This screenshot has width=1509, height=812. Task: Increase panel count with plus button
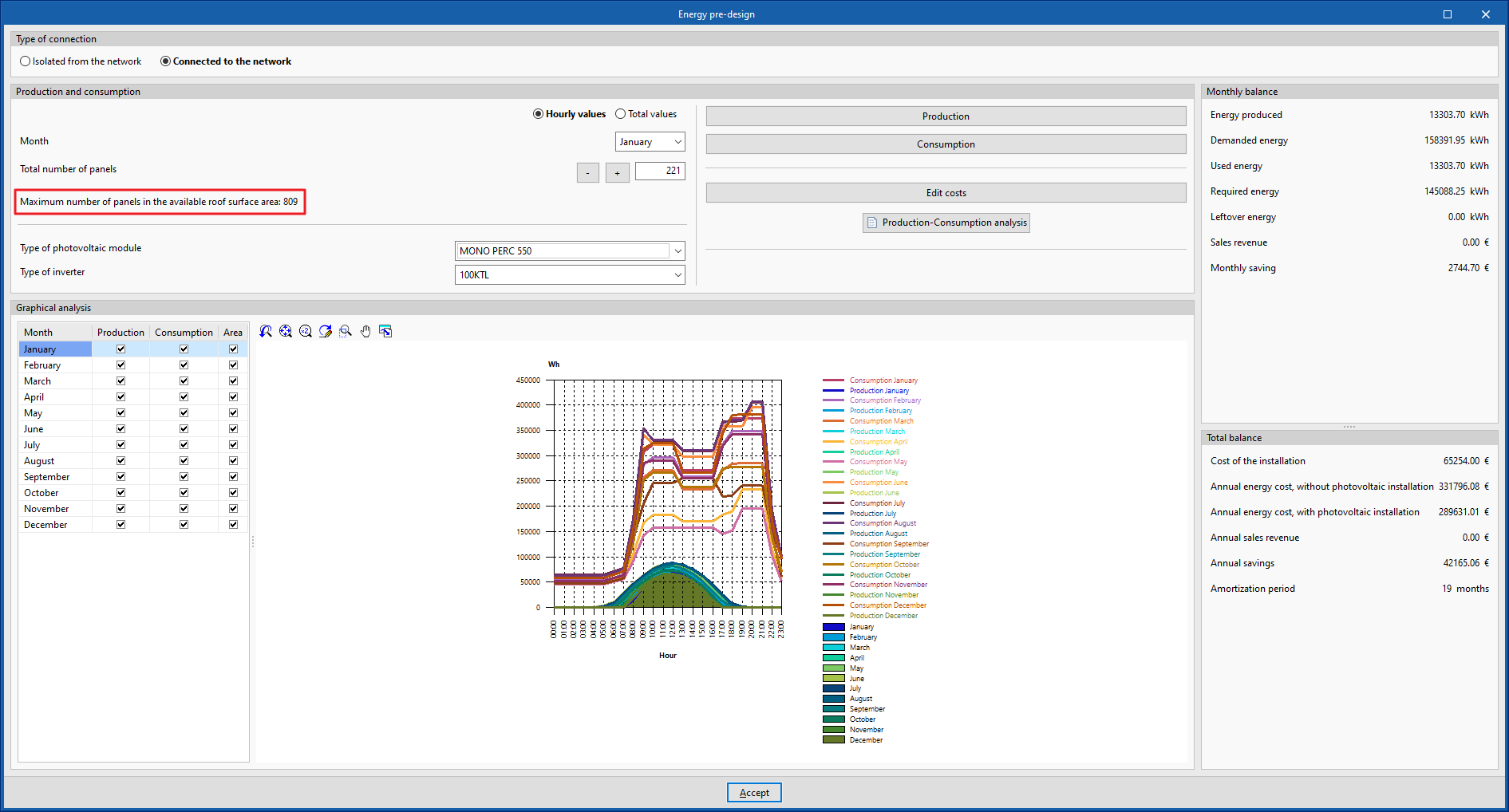617,173
